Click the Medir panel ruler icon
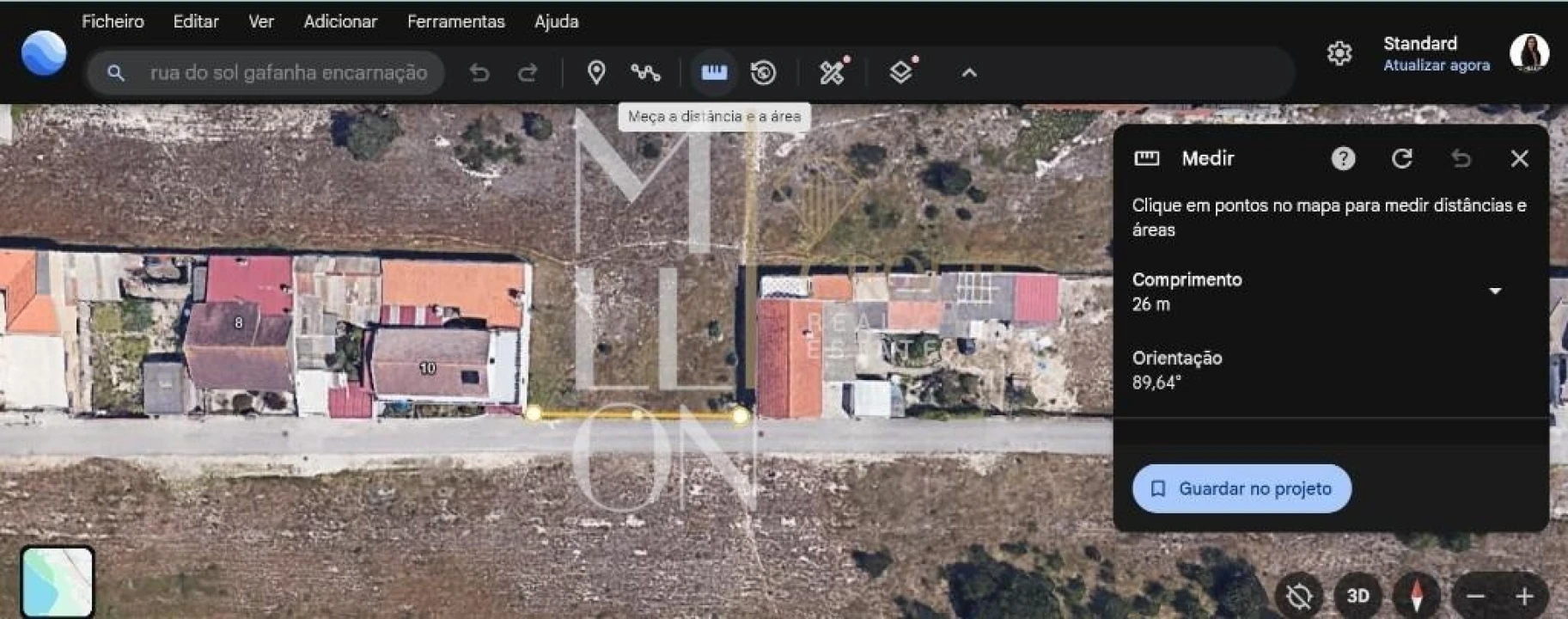The height and width of the screenshot is (619, 1568). (x=1147, y=158)
